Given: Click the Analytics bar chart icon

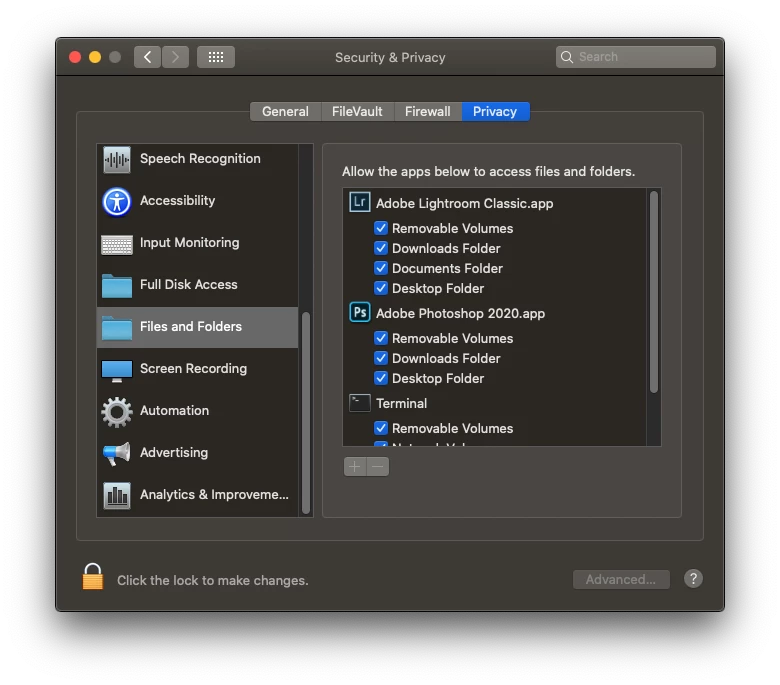Looking at the screenshot, I should coord(117,495).
